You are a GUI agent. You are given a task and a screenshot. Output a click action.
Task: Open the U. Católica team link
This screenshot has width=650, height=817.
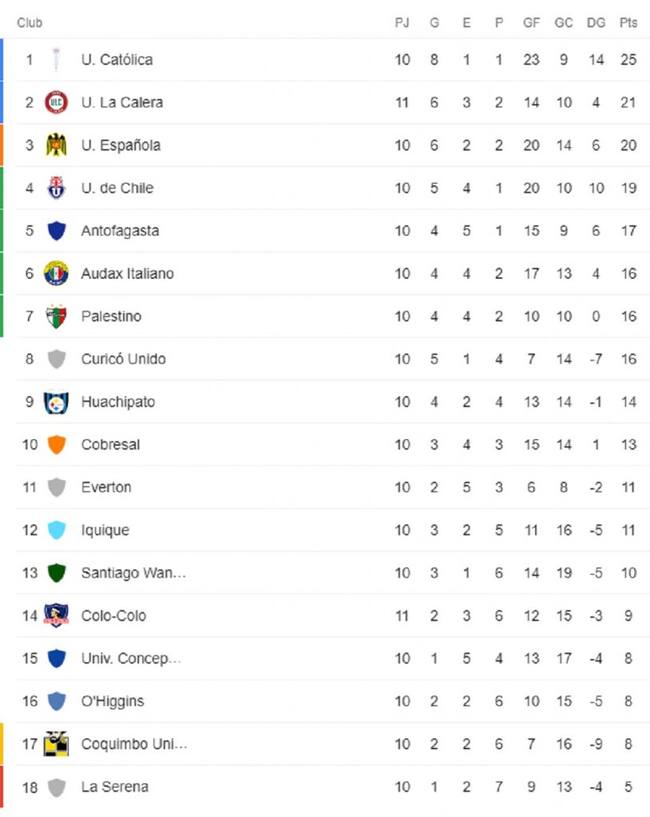point(117,59)
